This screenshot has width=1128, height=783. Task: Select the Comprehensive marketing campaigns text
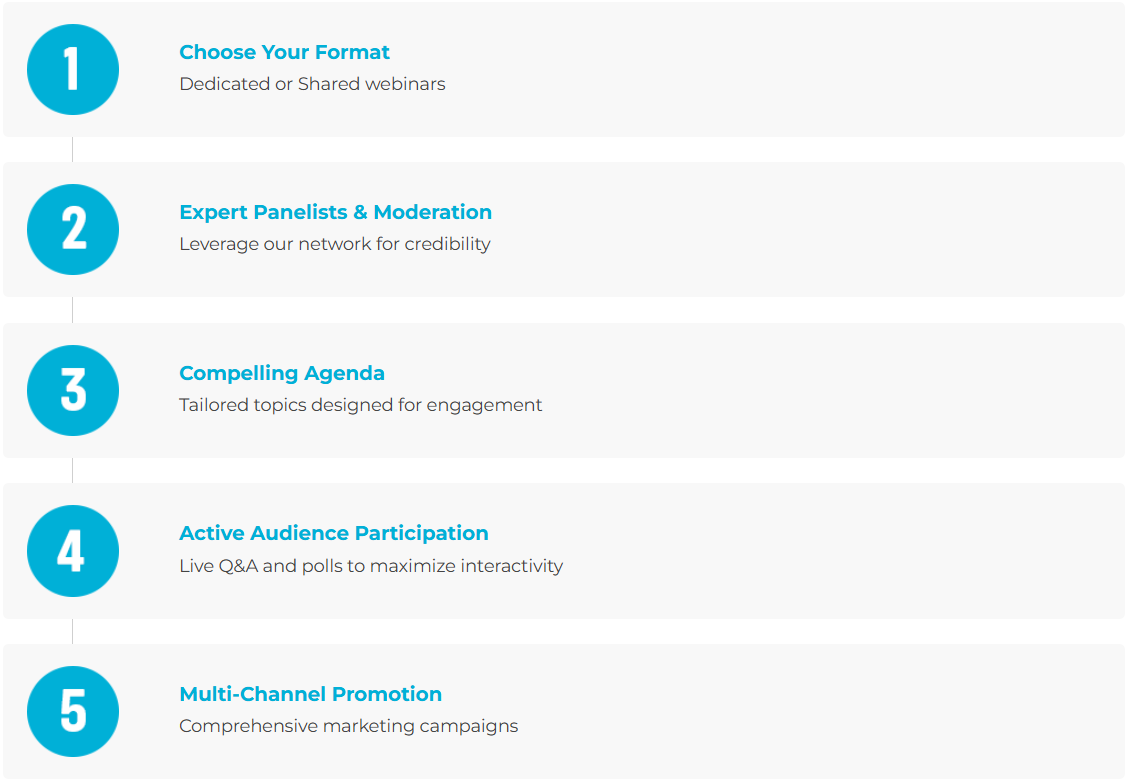click(x=349, y=726)
